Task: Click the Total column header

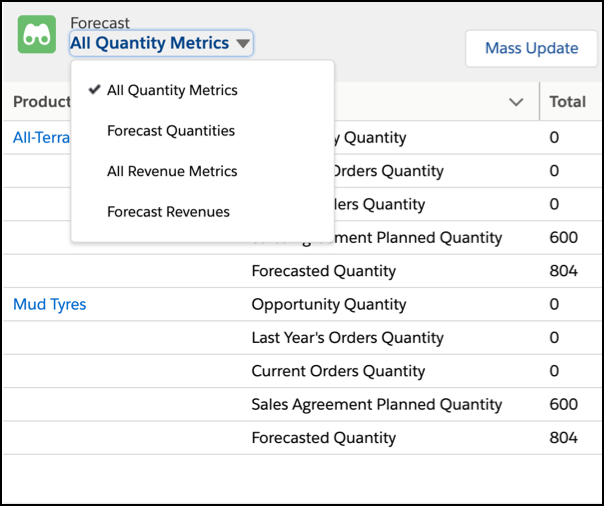Action: click(x=568, y=102)
